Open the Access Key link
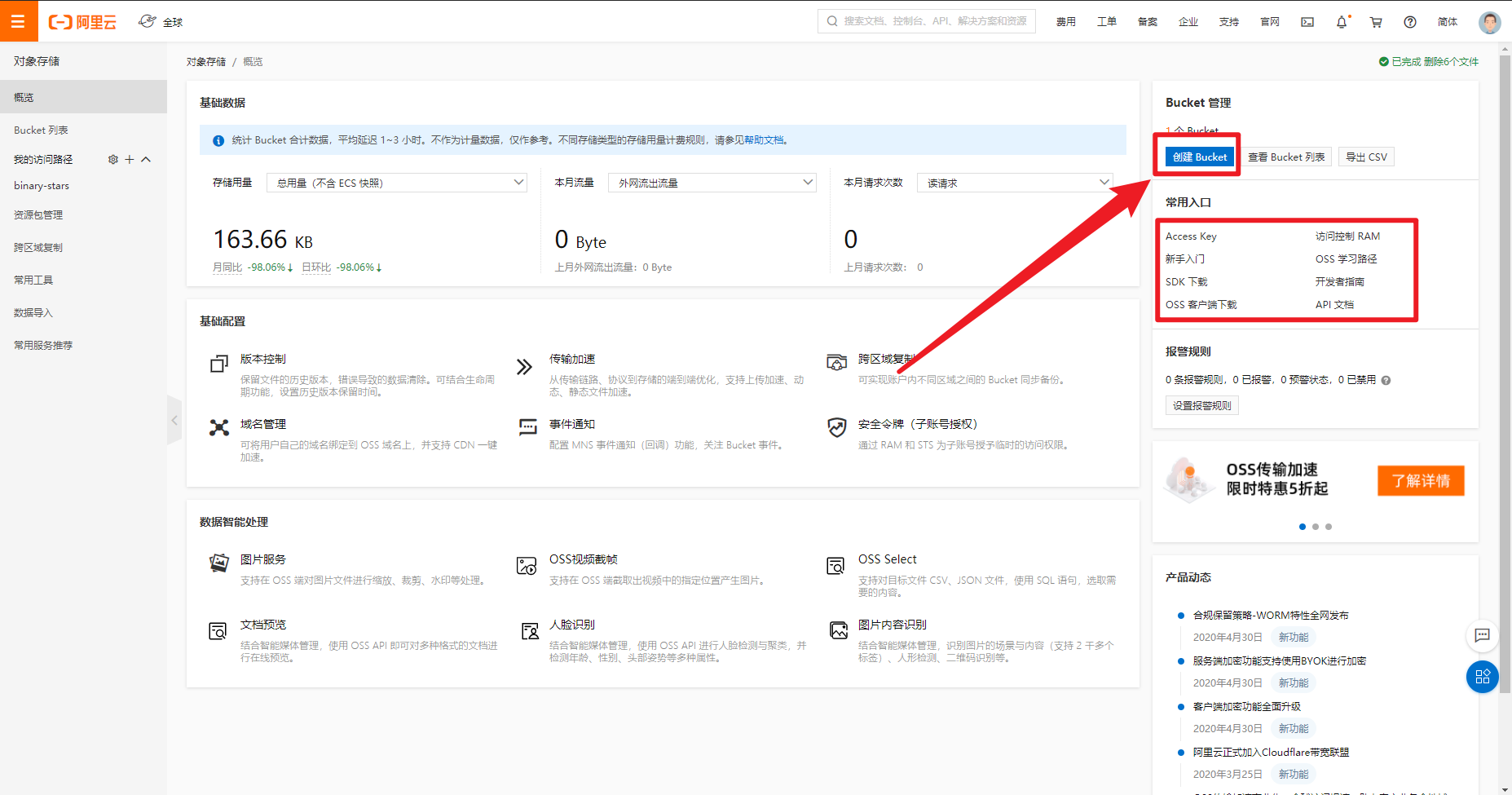 point(1191,236)
